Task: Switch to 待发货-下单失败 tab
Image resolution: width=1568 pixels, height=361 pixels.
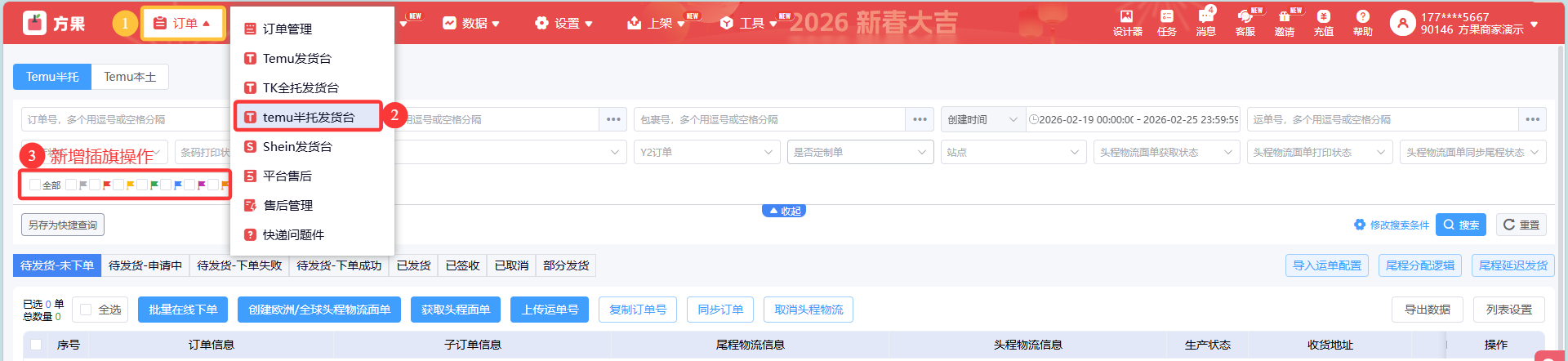Action: pos(239,265)
